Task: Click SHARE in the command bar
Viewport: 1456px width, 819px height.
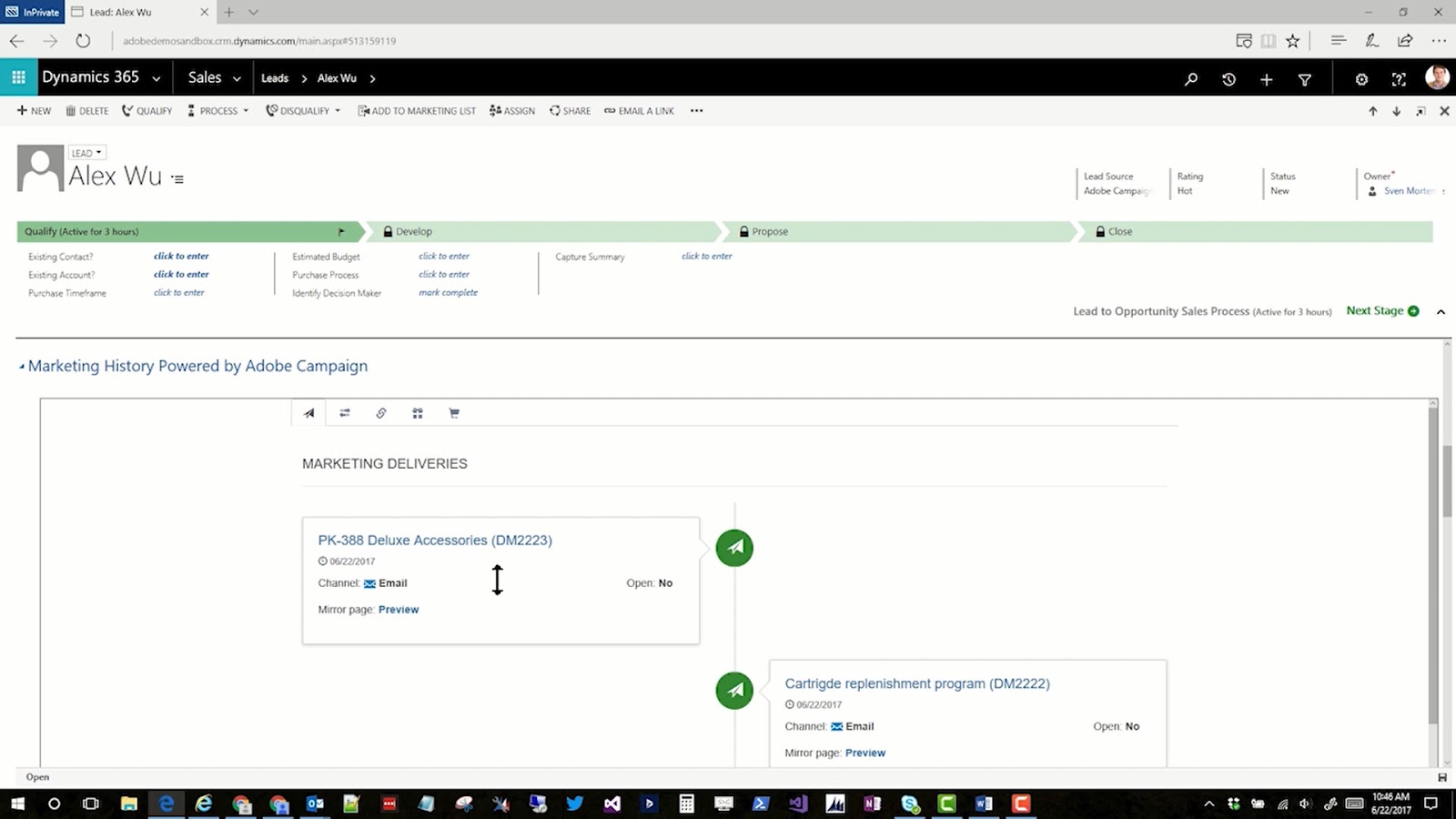Action: coord(570,111)
